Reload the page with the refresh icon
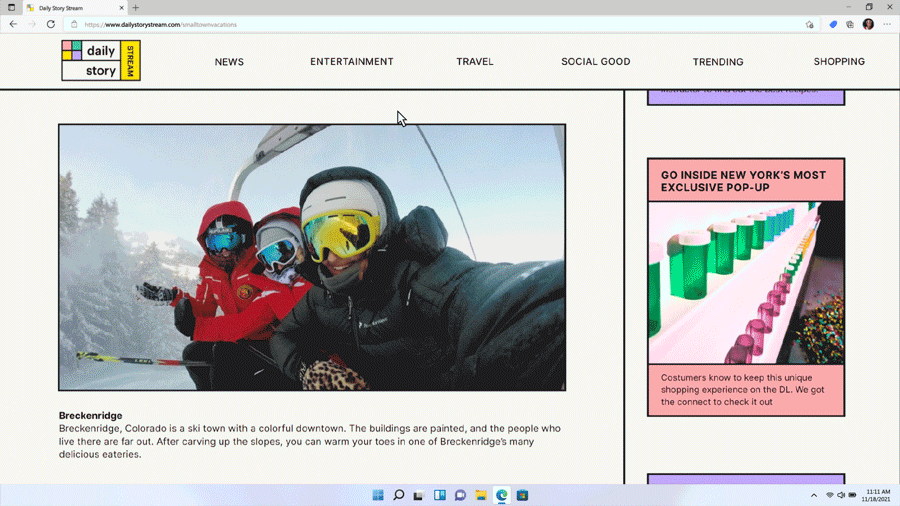This screenshot has width=900, height=506. pos(51,24)
